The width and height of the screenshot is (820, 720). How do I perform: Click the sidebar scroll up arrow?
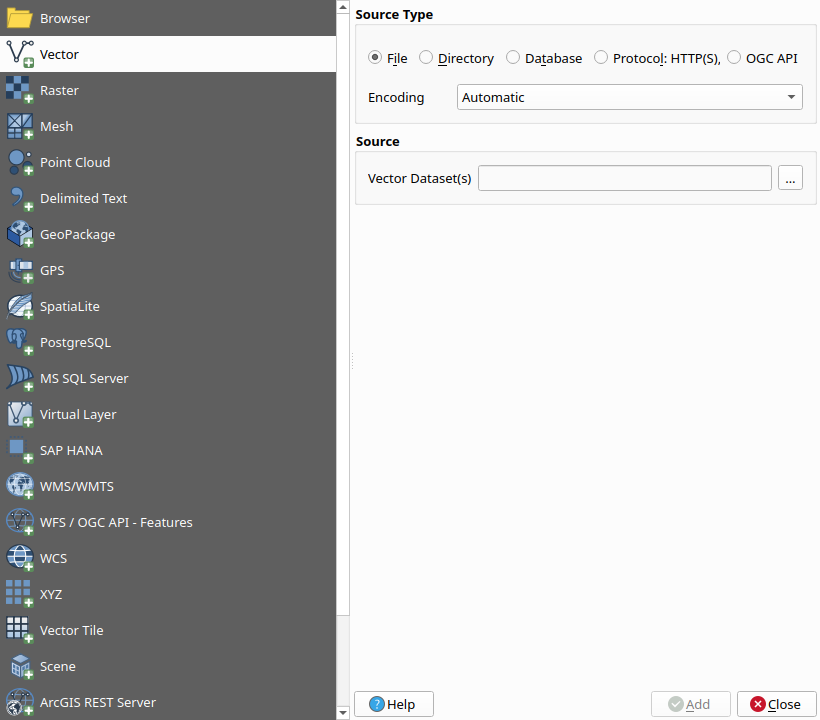(343, 7)
